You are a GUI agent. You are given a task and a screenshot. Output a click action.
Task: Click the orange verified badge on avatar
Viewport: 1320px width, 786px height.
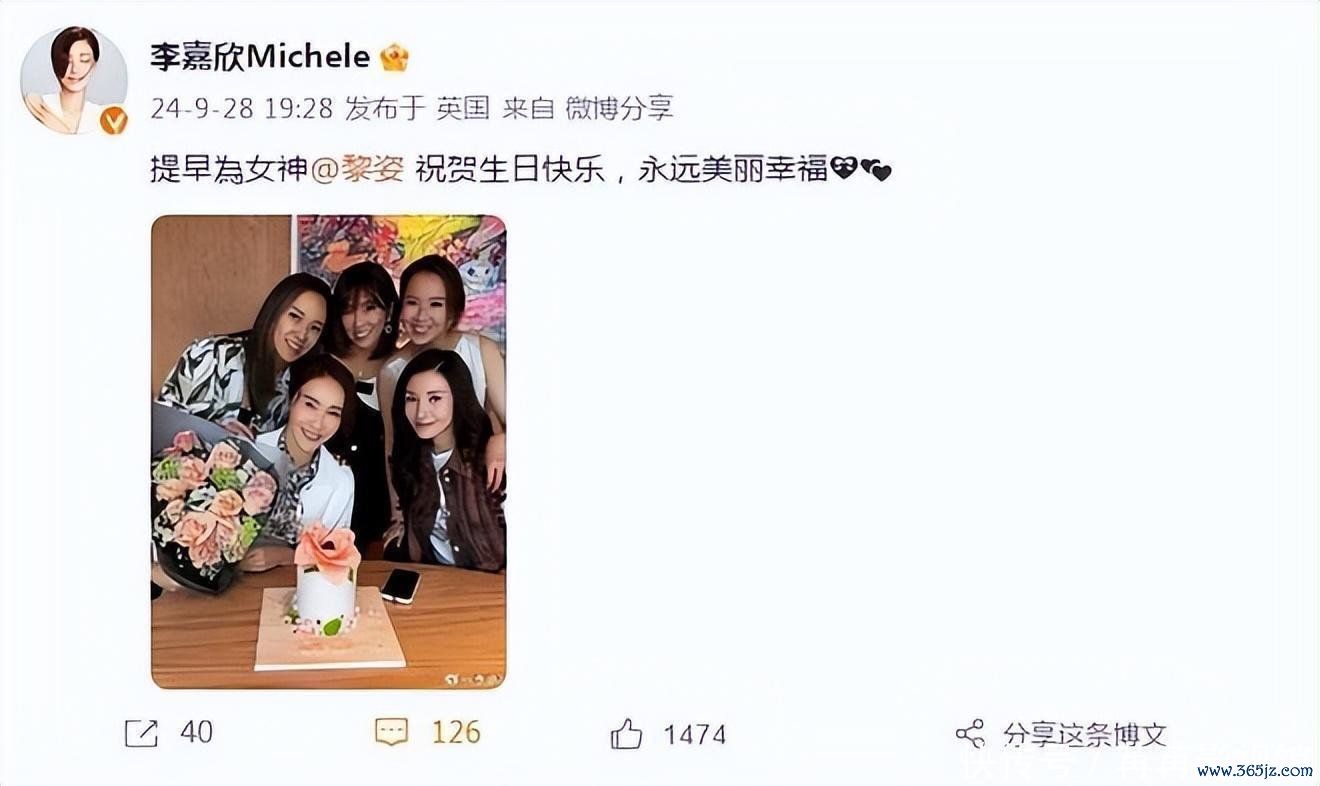point(114,120)
